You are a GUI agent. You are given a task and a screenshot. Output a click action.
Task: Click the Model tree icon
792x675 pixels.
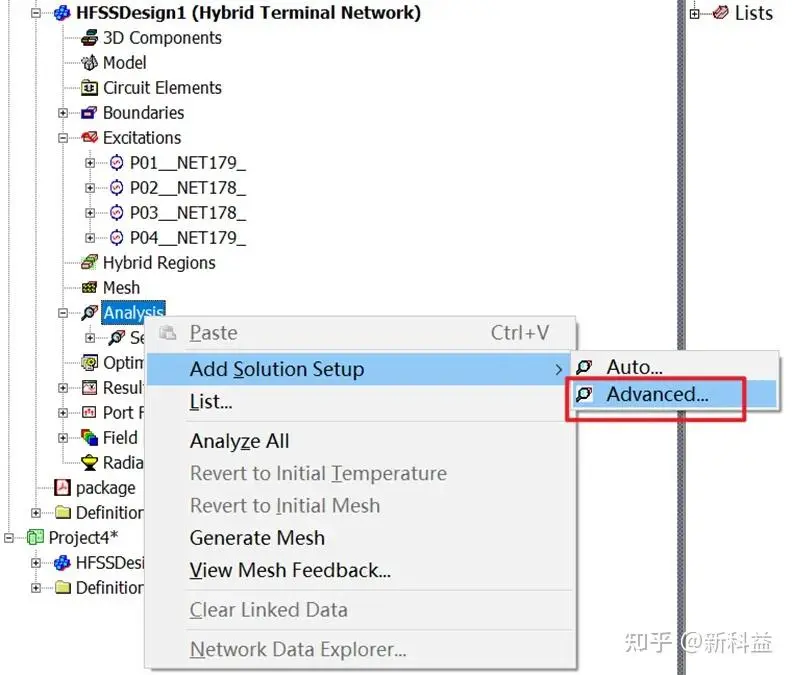click(x=89, y=63)
